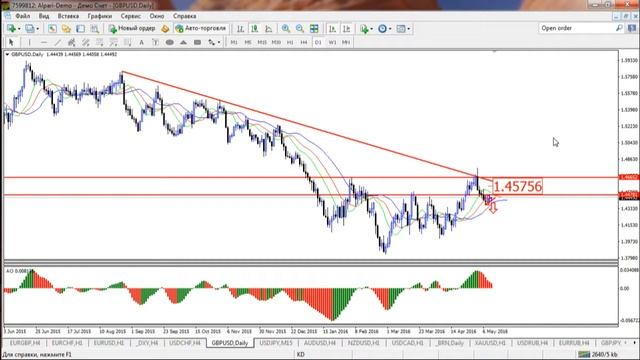This screenshot has height=360, width=640.
Task: Open the Indicators list icon
Action: pyautogui.click(x=364, y=29)
